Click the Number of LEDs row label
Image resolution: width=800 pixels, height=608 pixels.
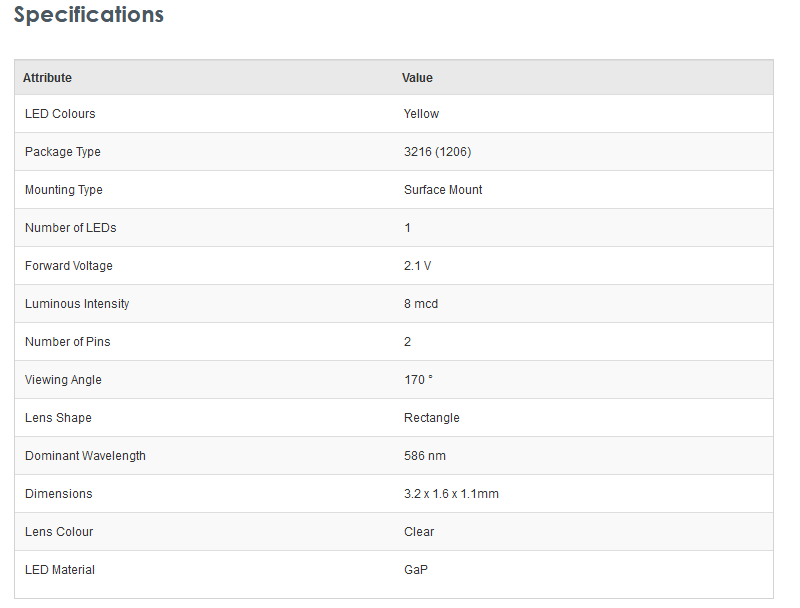70,228
